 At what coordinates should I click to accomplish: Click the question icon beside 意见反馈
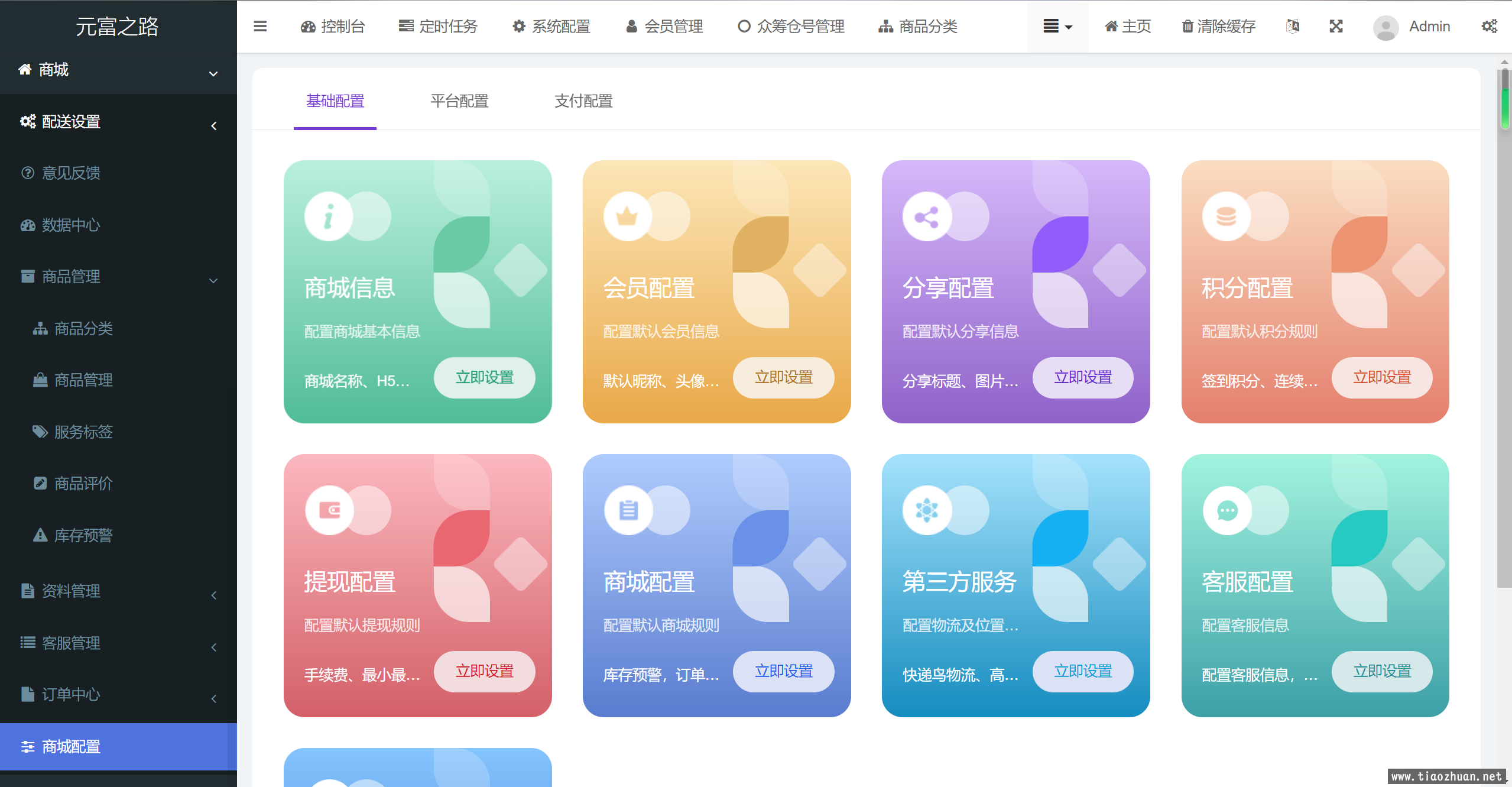[28, 173]
